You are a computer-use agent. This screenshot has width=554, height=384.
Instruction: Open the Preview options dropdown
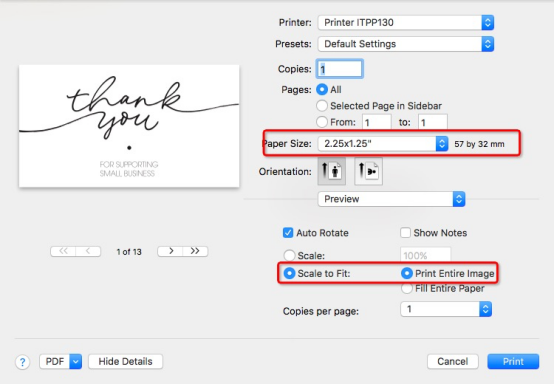(x=391, y=199)
